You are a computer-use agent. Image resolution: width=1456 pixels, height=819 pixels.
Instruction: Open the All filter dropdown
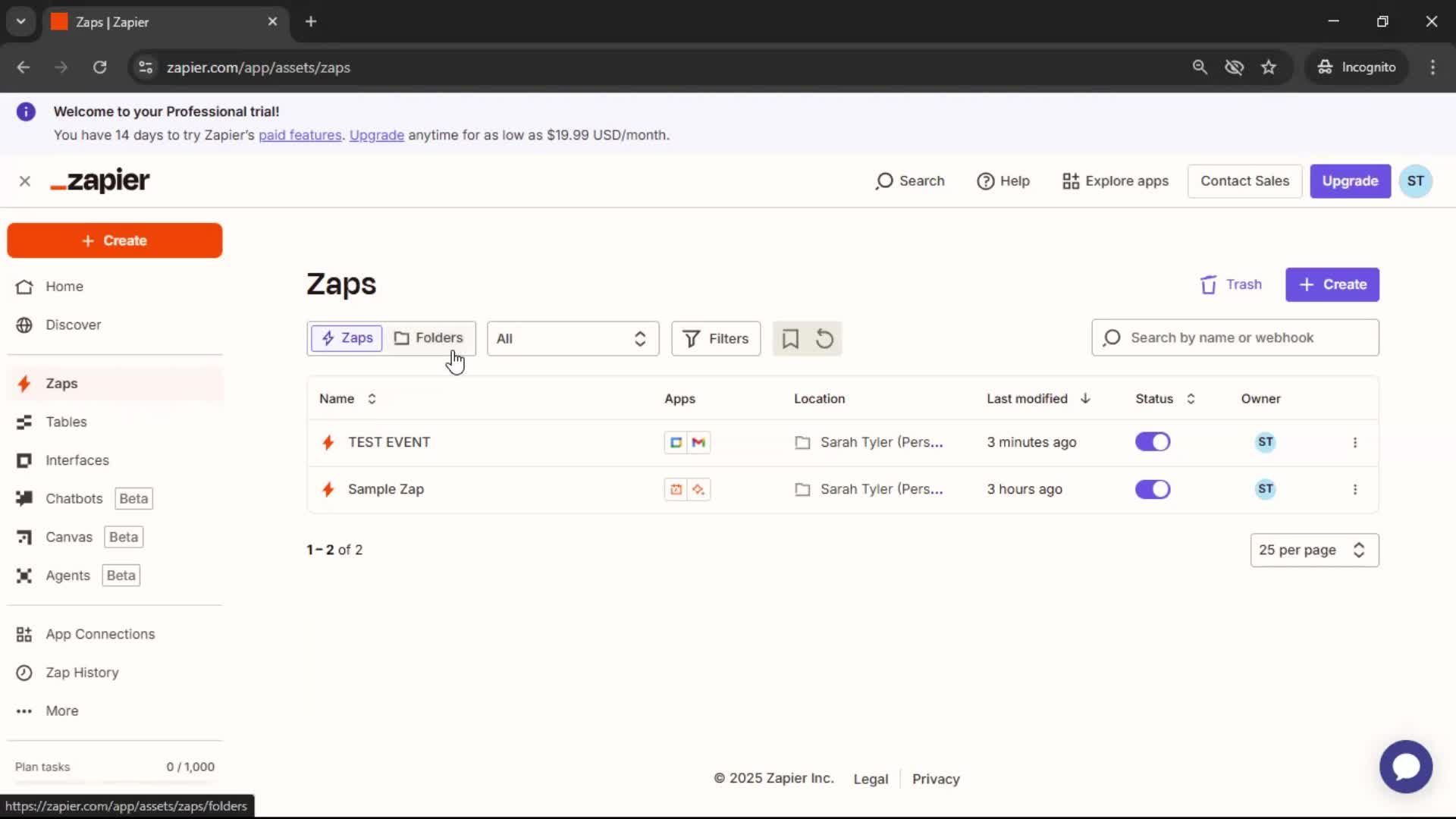click(573, 338)
